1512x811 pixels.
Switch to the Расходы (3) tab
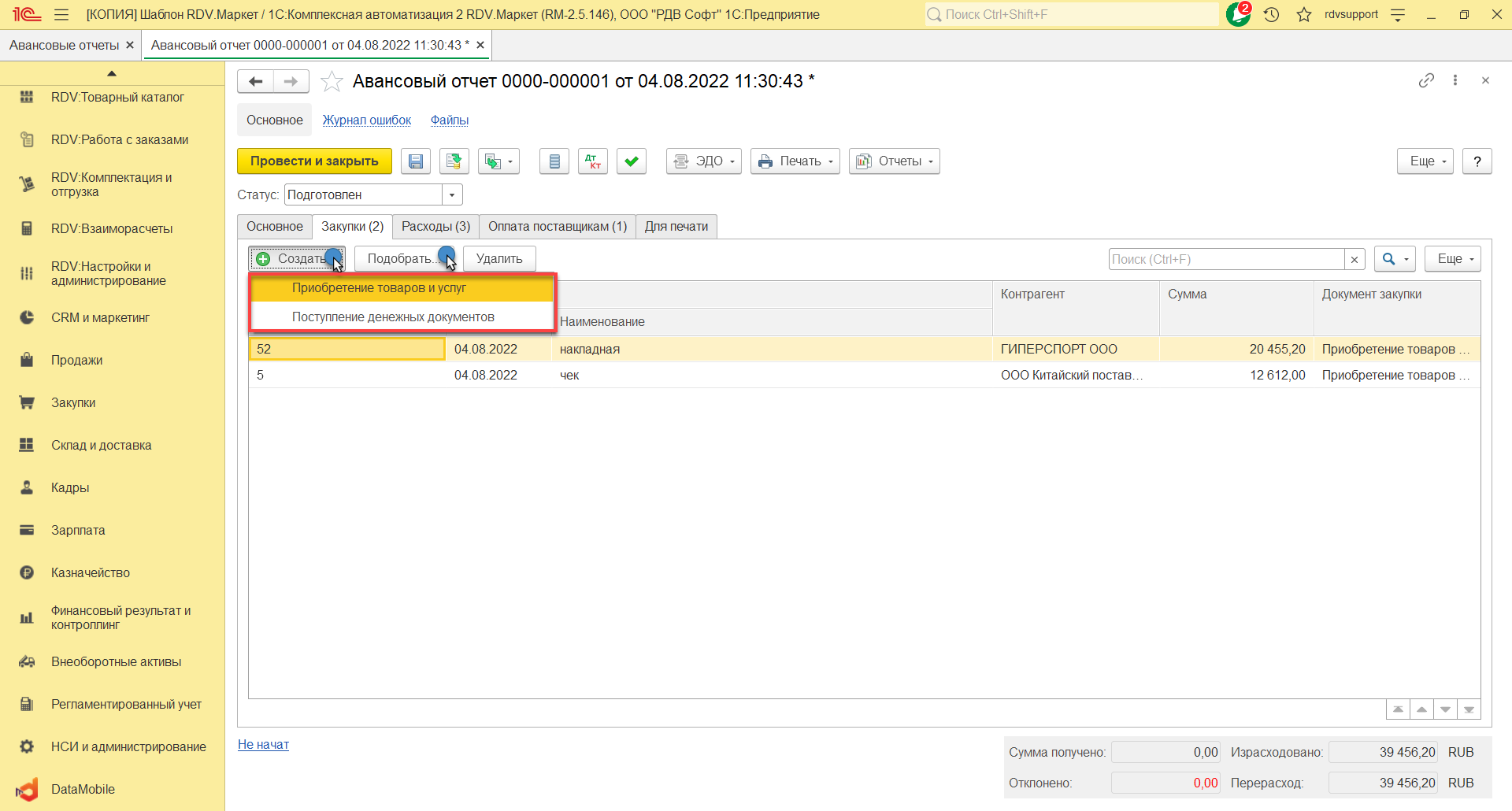(x=435, y=227)
